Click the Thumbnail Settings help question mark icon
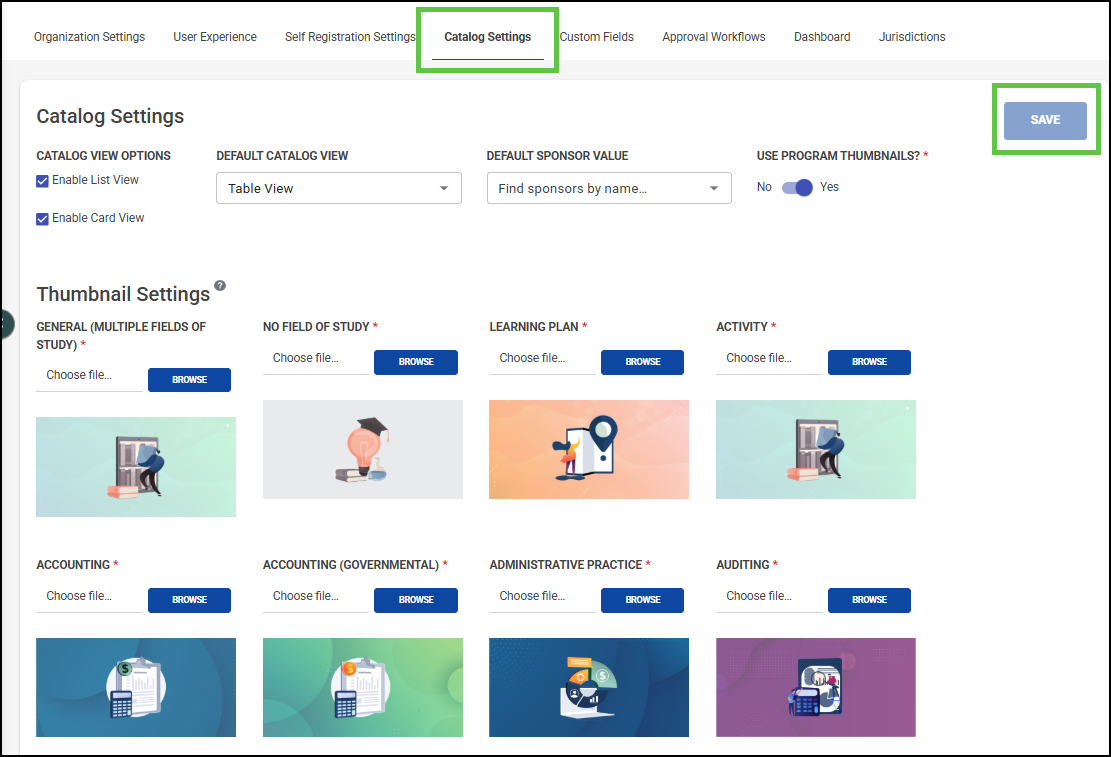 point(220,286)
